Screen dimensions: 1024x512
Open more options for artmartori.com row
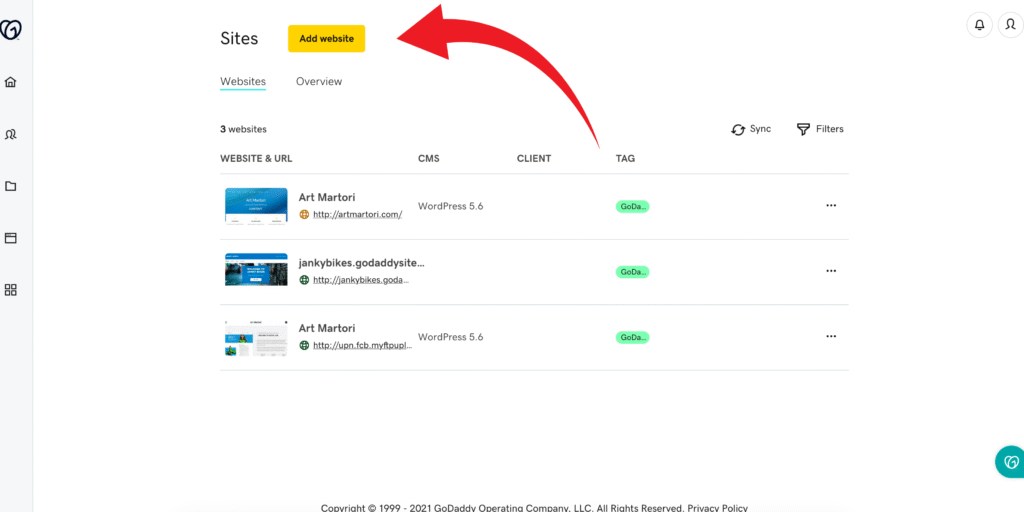coord(831,205)
